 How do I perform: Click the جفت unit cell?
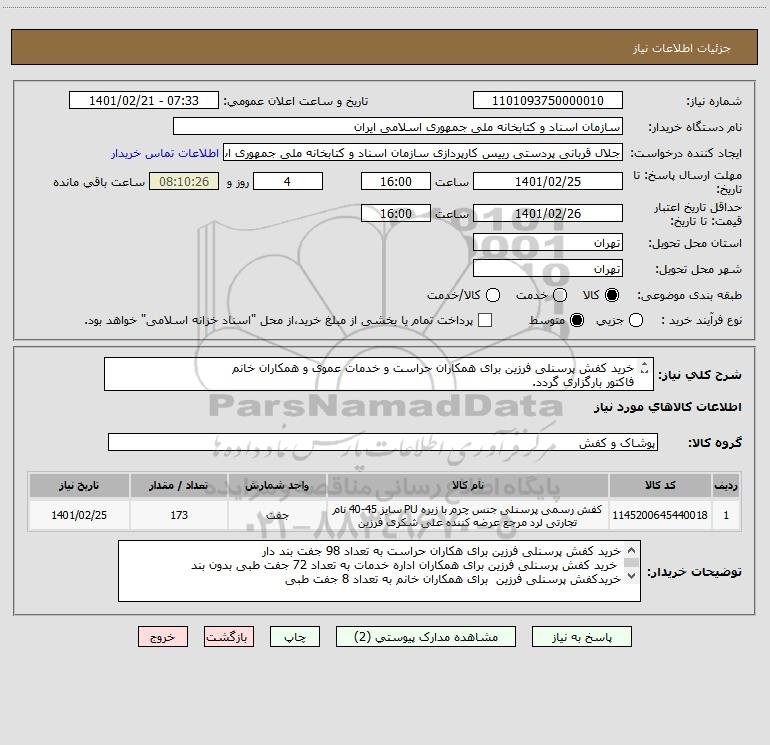(277, 515)
